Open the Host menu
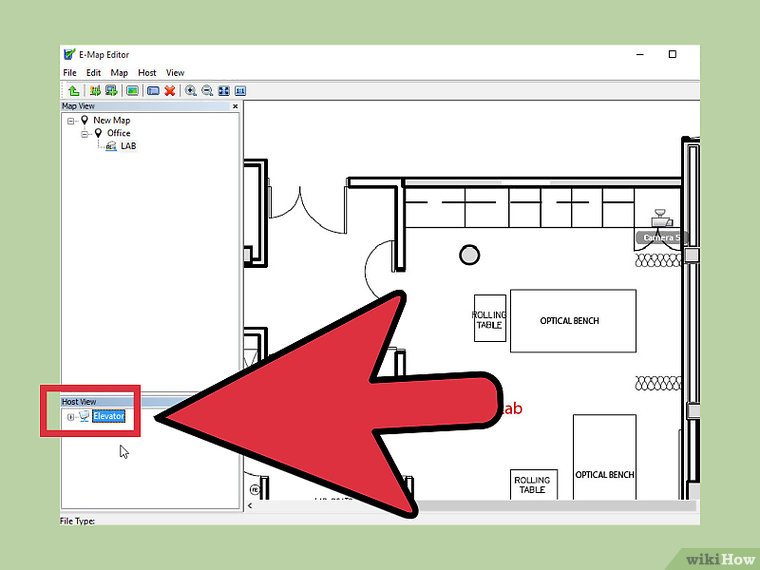The width and height of the screenshot is (760, 570). point(147,73)
